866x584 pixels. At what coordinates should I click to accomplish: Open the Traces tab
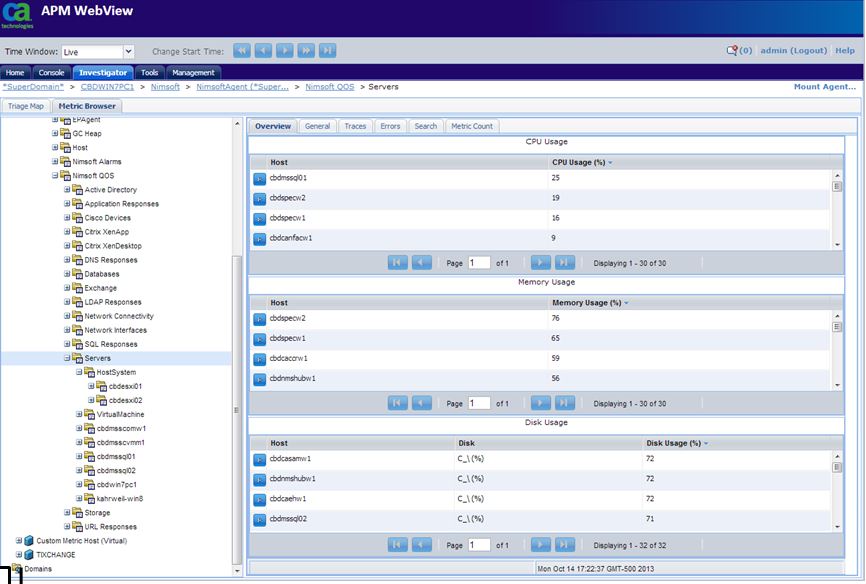tap(355, 126)
